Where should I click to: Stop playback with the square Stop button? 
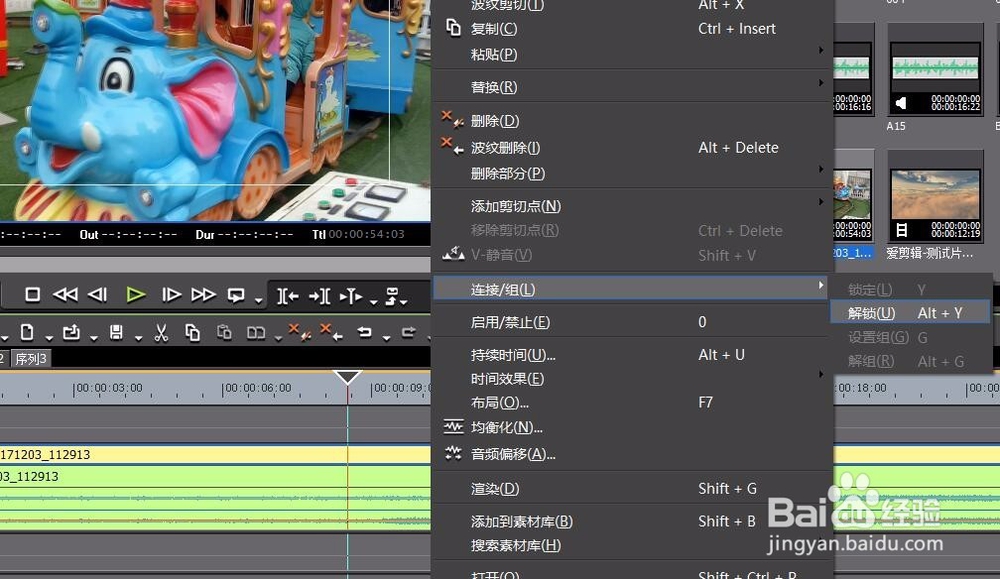(x=33, y=295)
